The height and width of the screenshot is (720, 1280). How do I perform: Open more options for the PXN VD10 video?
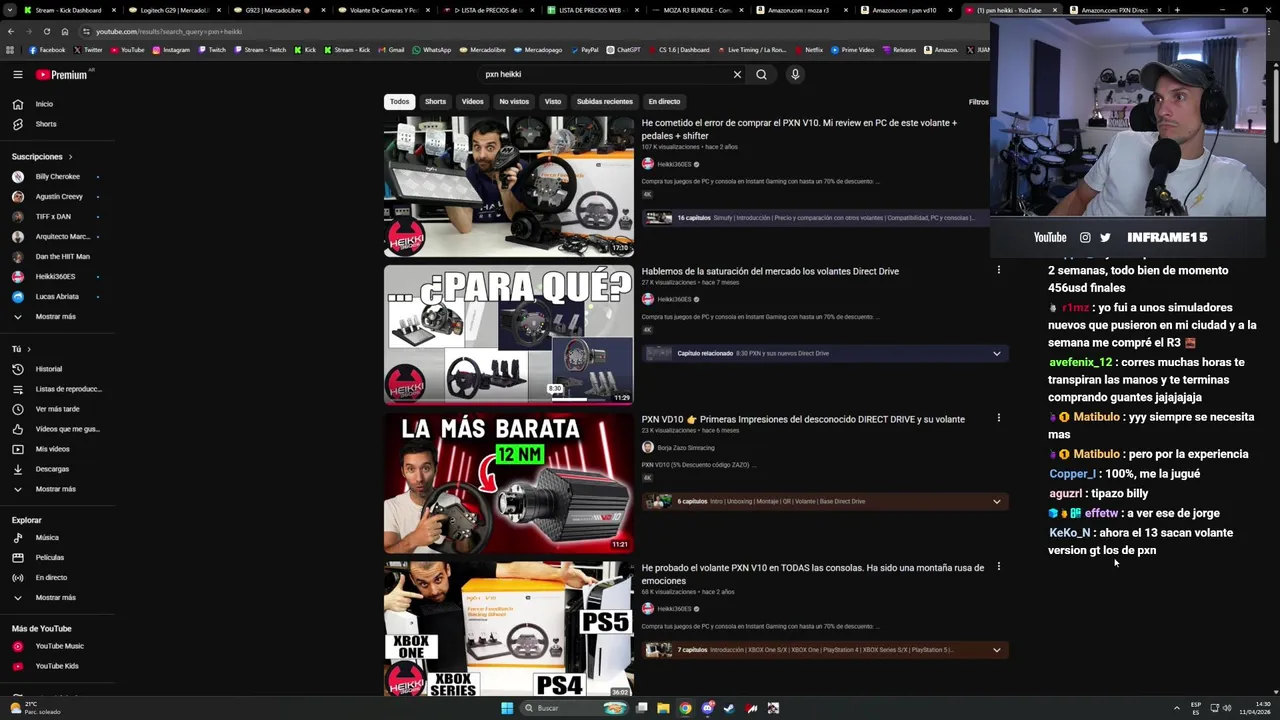point(998,418)
